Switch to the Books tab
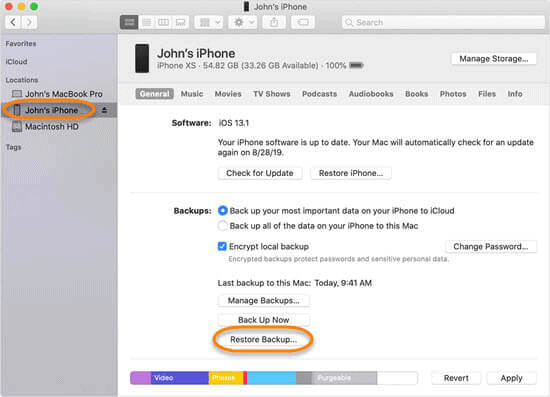This screenshot has height=397, width=550. (416, 94)
